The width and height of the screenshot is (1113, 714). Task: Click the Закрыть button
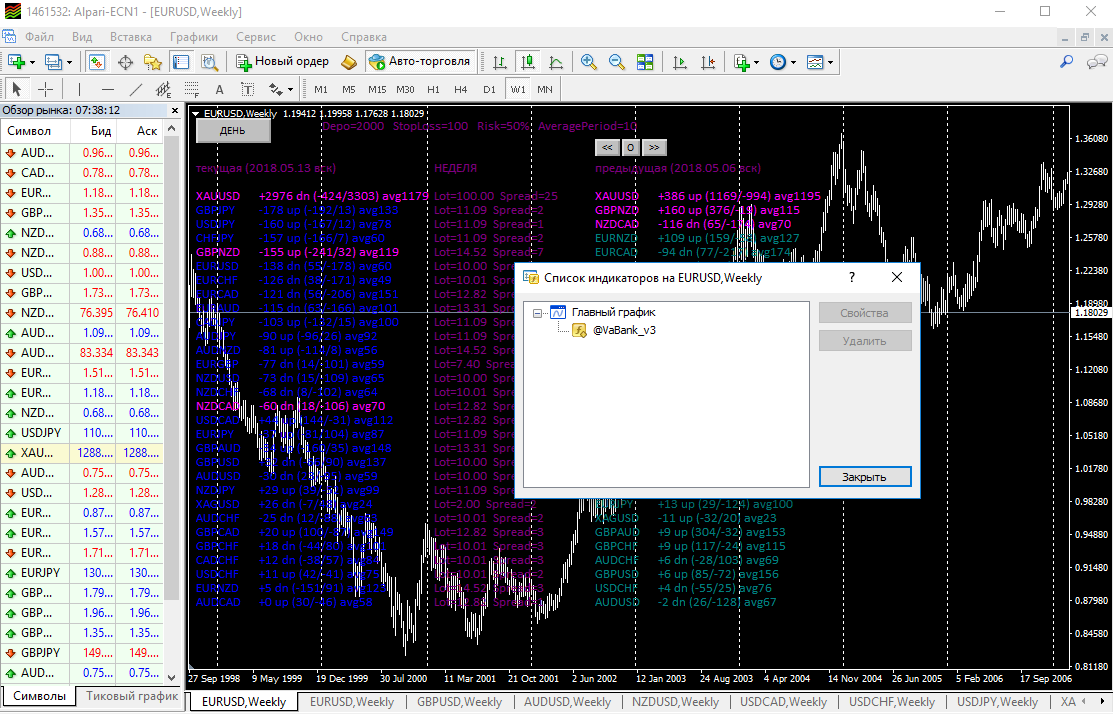coord(865,477)
